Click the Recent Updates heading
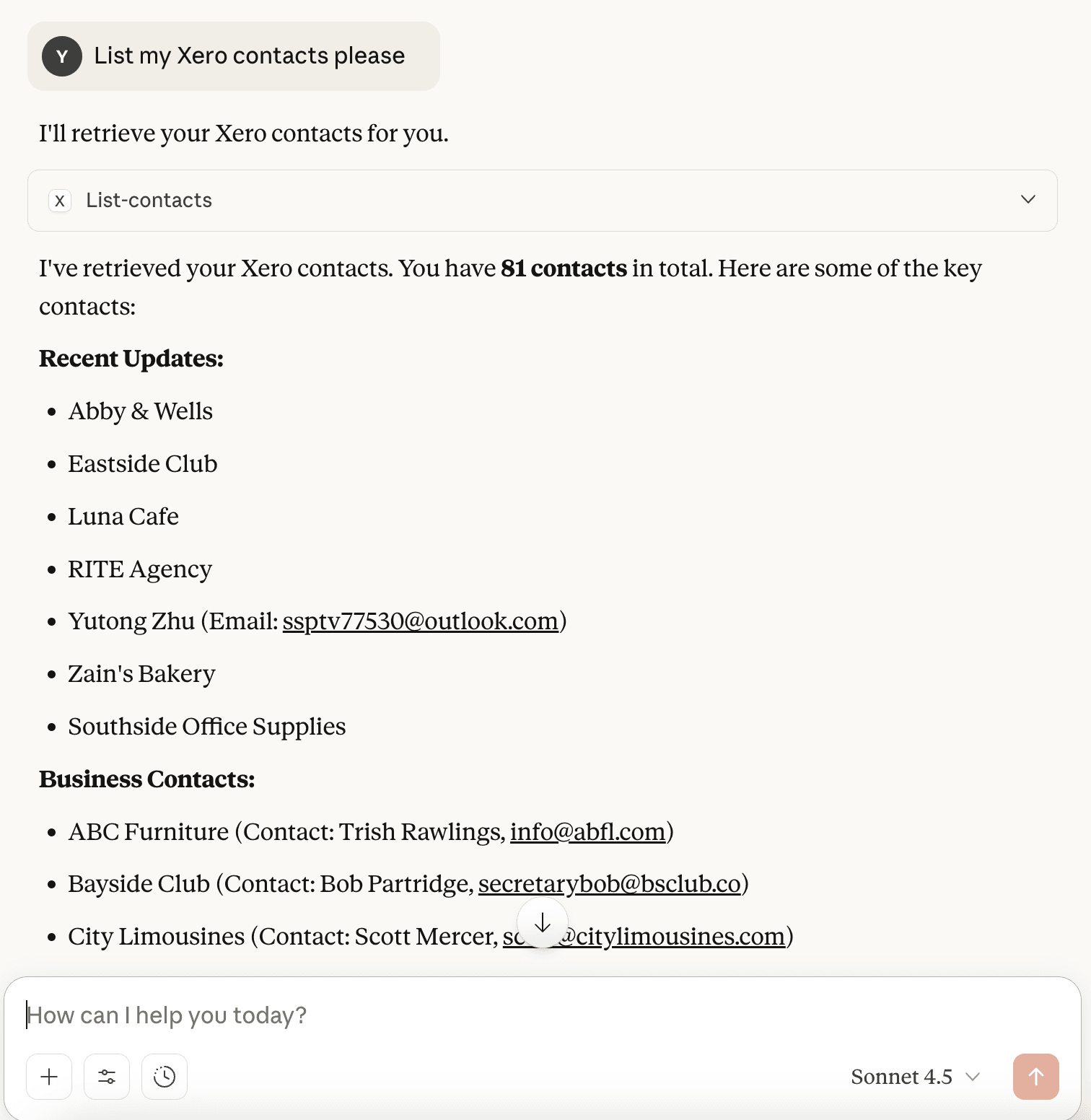Screen dimensions: 1091x1120 131,359
